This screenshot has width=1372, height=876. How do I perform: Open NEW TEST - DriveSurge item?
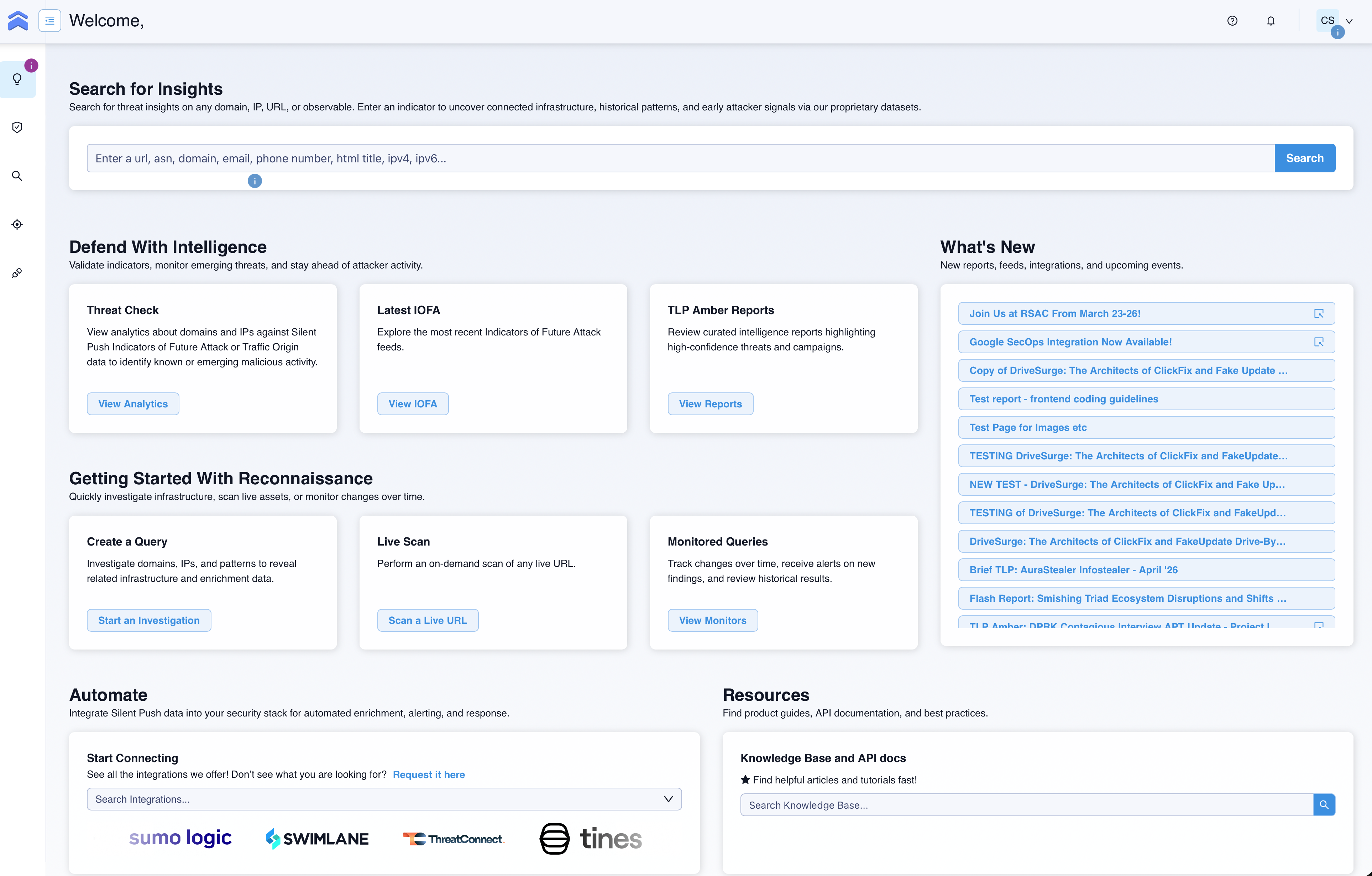pos(1146,484)
